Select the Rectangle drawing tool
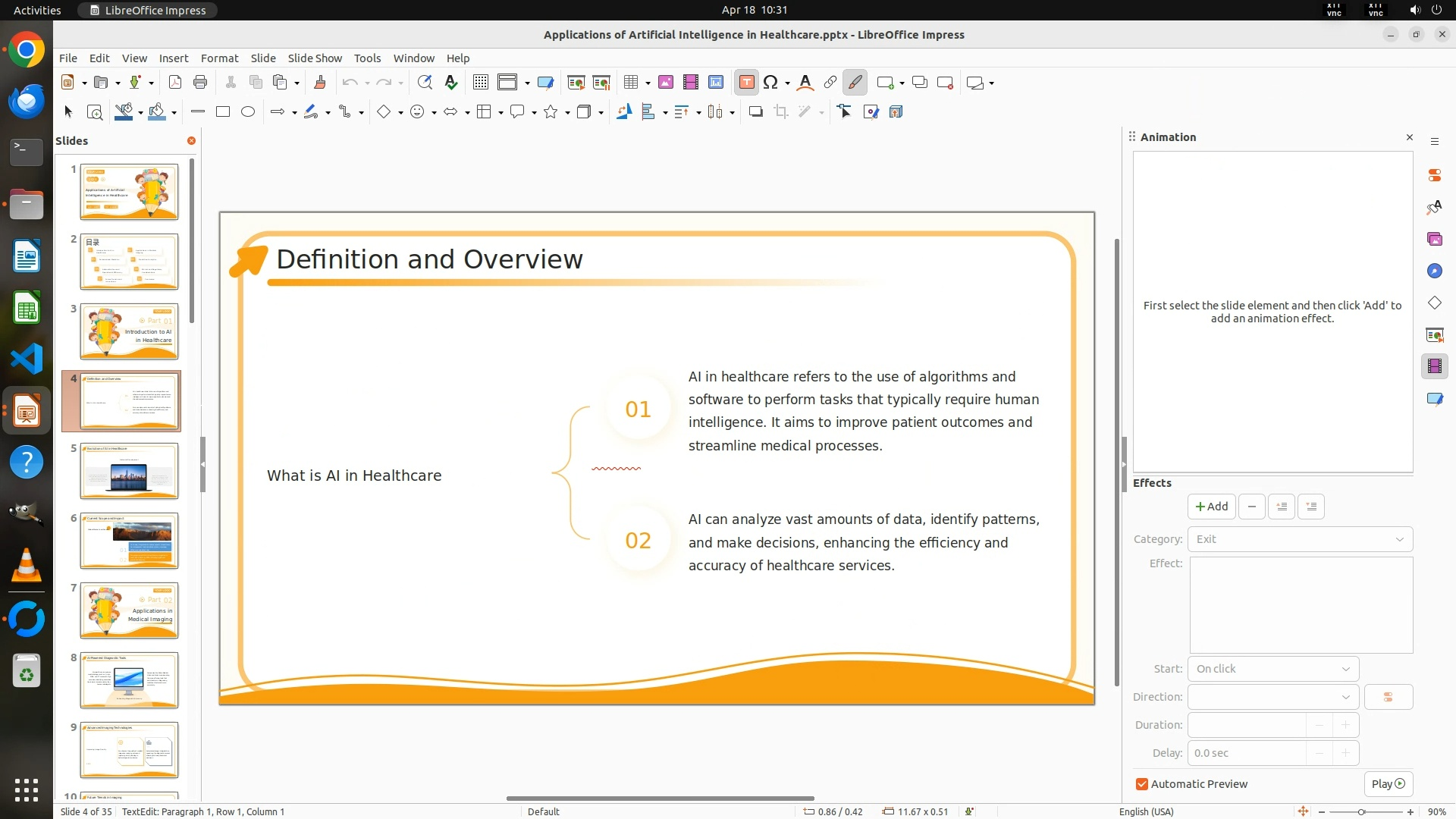 [x=223, y=112]
